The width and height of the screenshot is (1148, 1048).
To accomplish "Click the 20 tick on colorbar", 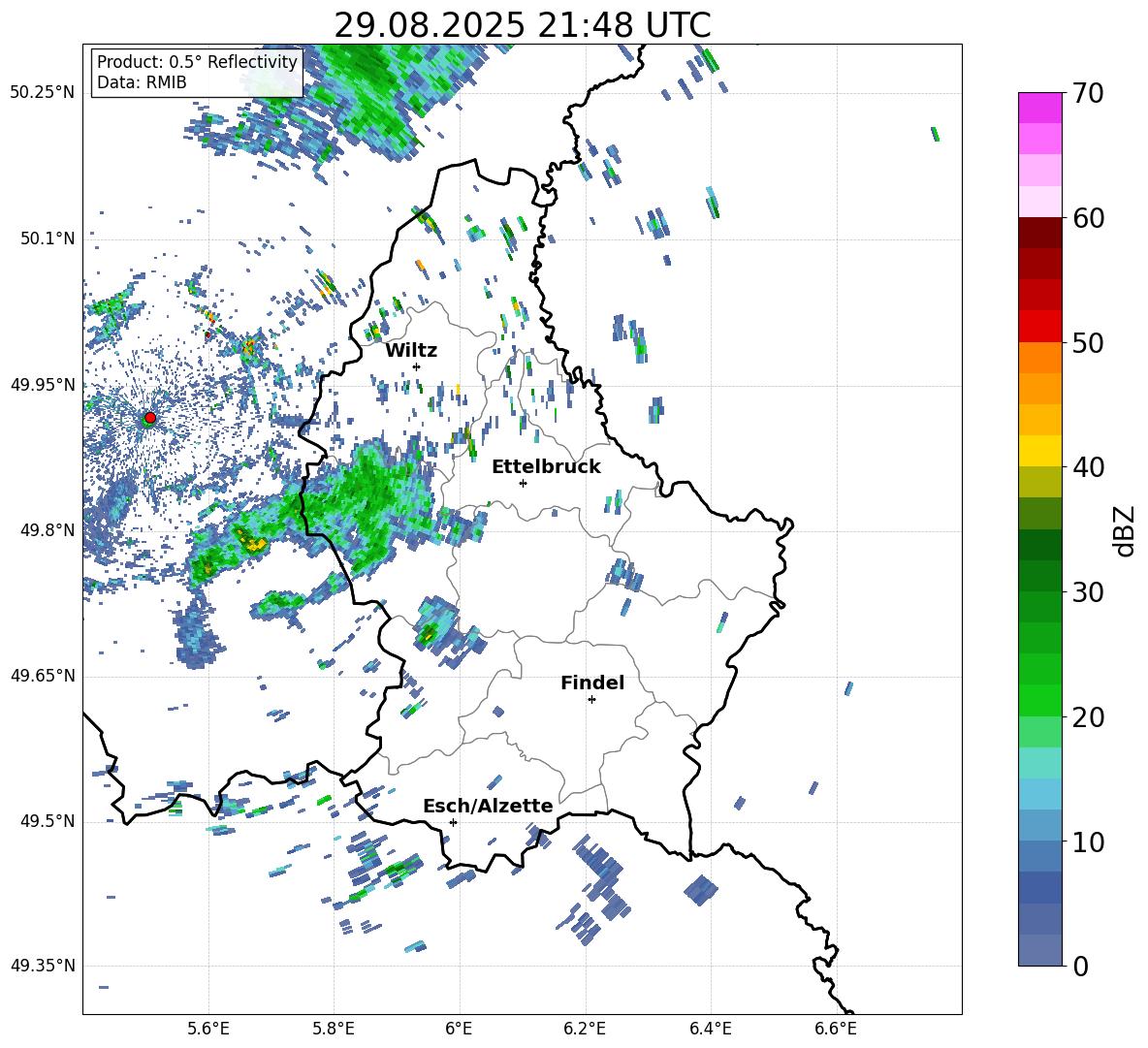I will 1088,716.
